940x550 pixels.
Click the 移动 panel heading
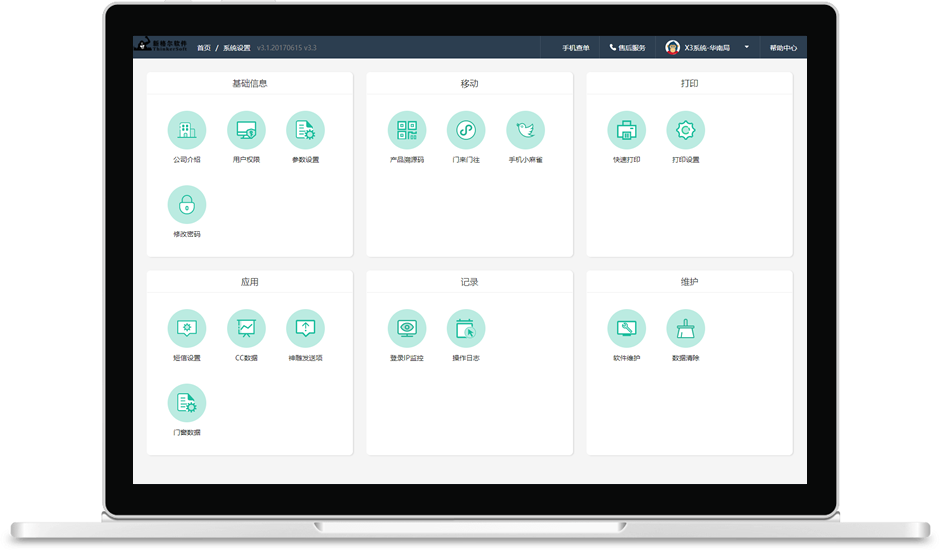469,83
